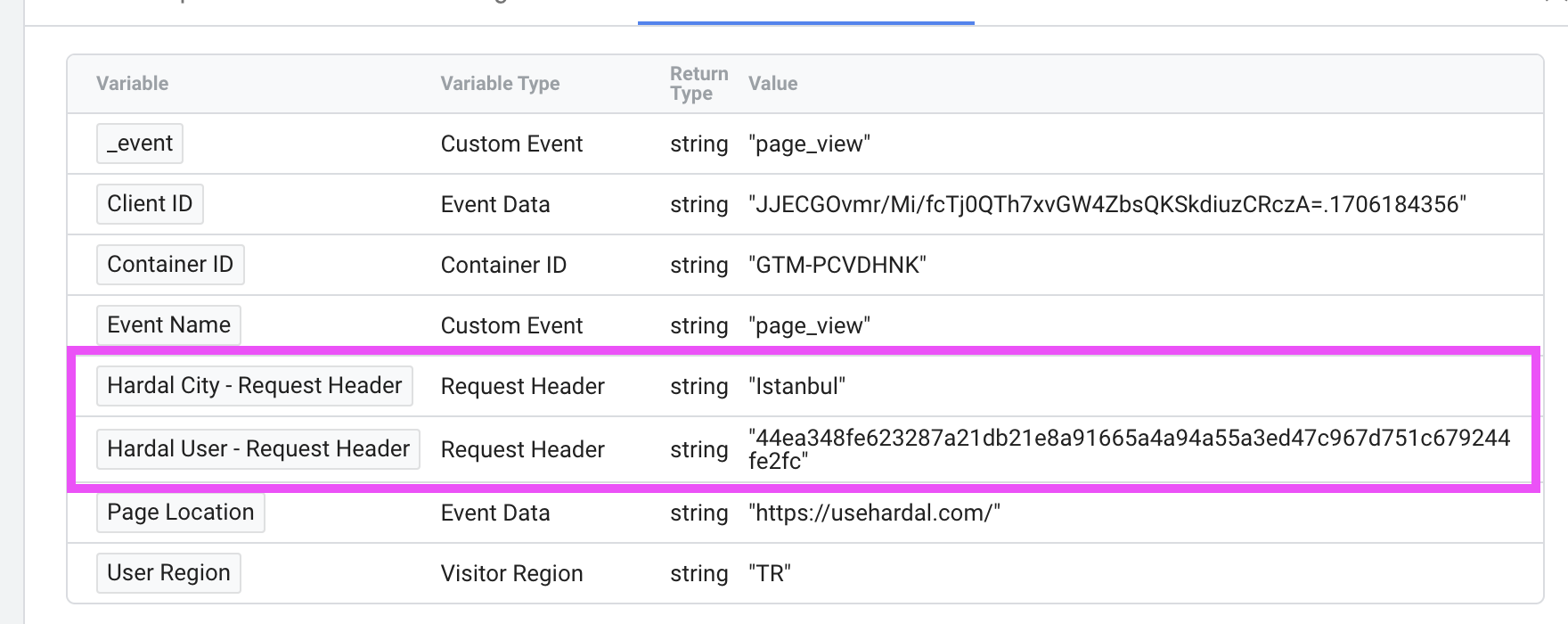Click the "GTM-PCVDHNK" container value
This screenshot has width=1568, height=624.
pos(837,265)
